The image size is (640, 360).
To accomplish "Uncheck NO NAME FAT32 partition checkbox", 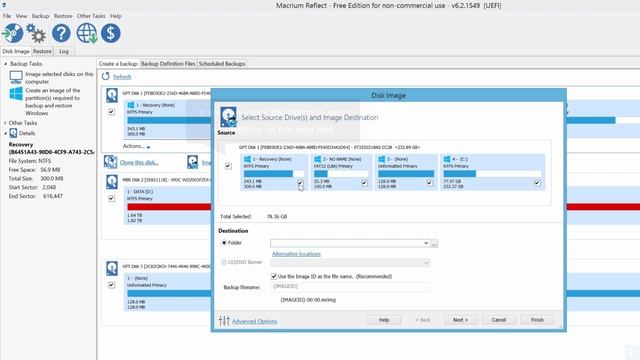I will (364, 183).
